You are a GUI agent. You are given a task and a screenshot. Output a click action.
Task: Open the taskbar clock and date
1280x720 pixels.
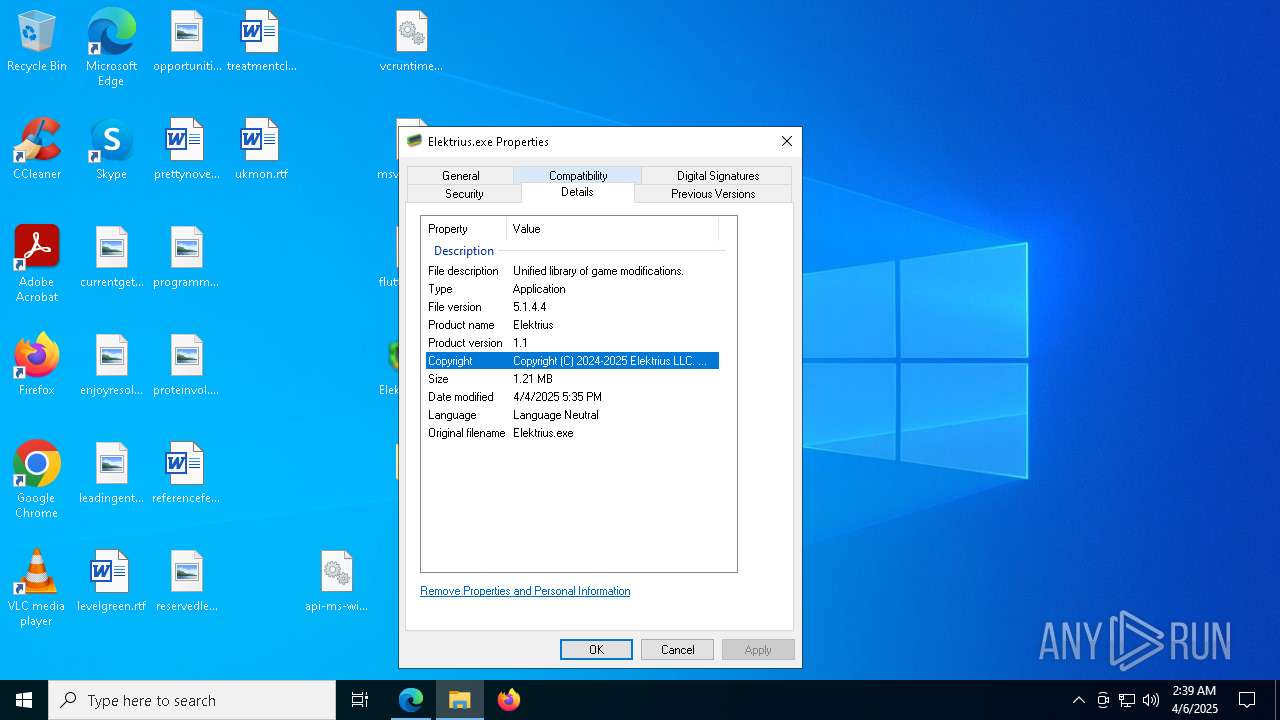pyautogui.click(x=1194, y=700)
